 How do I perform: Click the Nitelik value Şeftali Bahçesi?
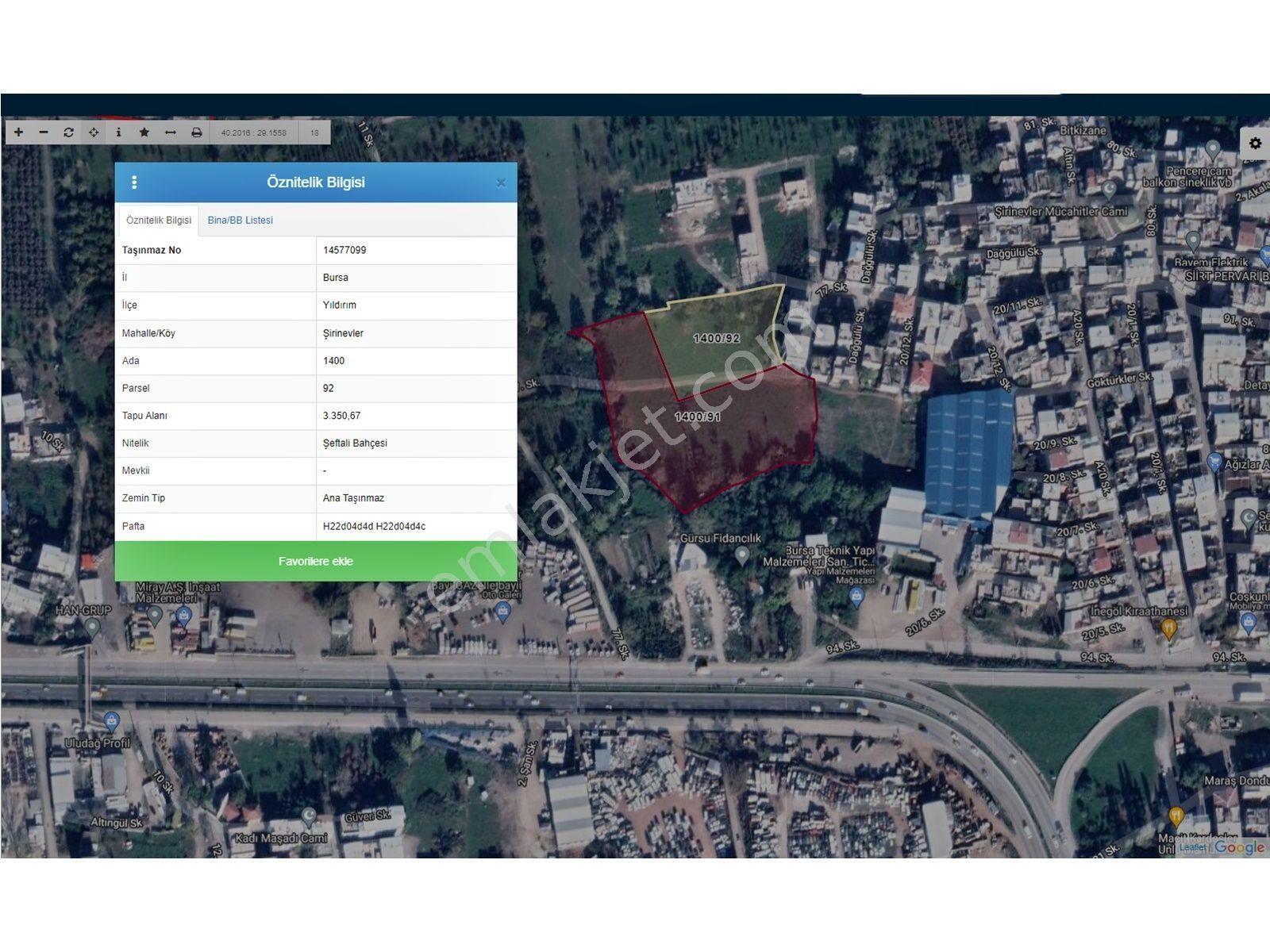355,443
